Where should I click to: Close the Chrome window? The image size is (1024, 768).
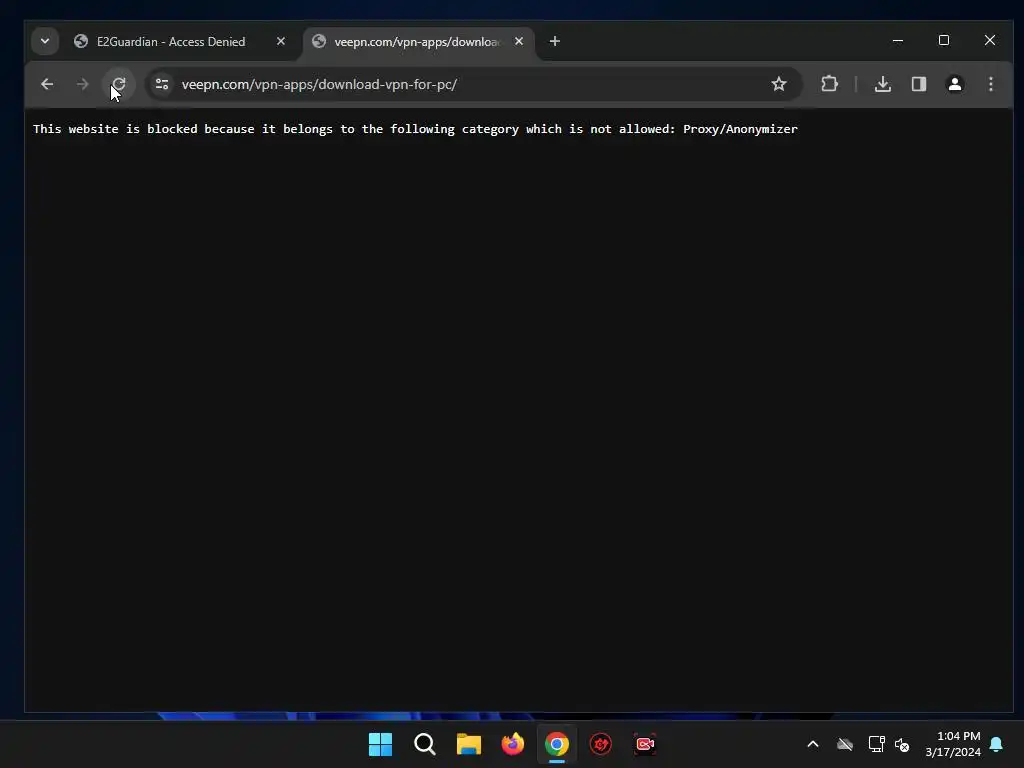click(990, 40)
